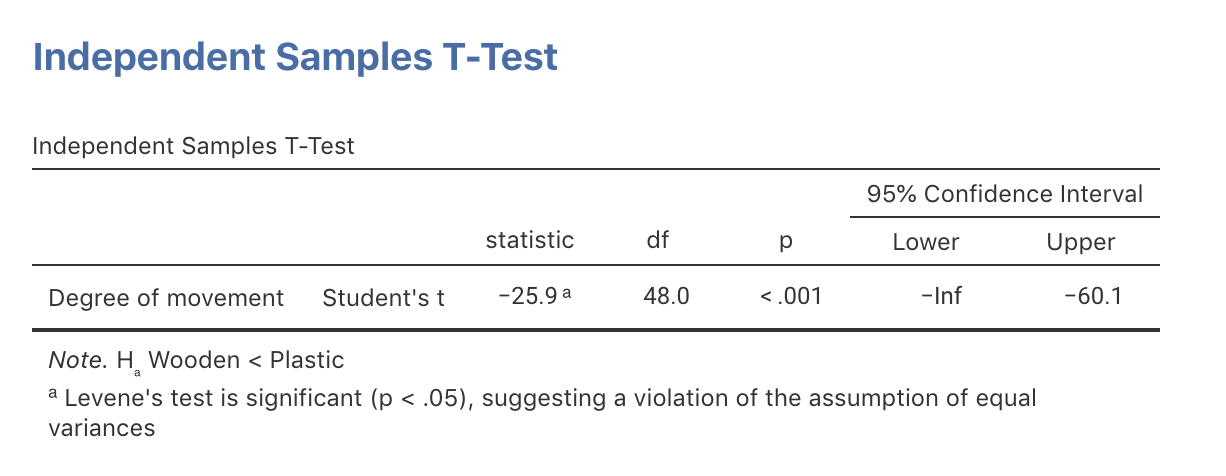
Task: Select the Lower column header
Action: [925, 241]
